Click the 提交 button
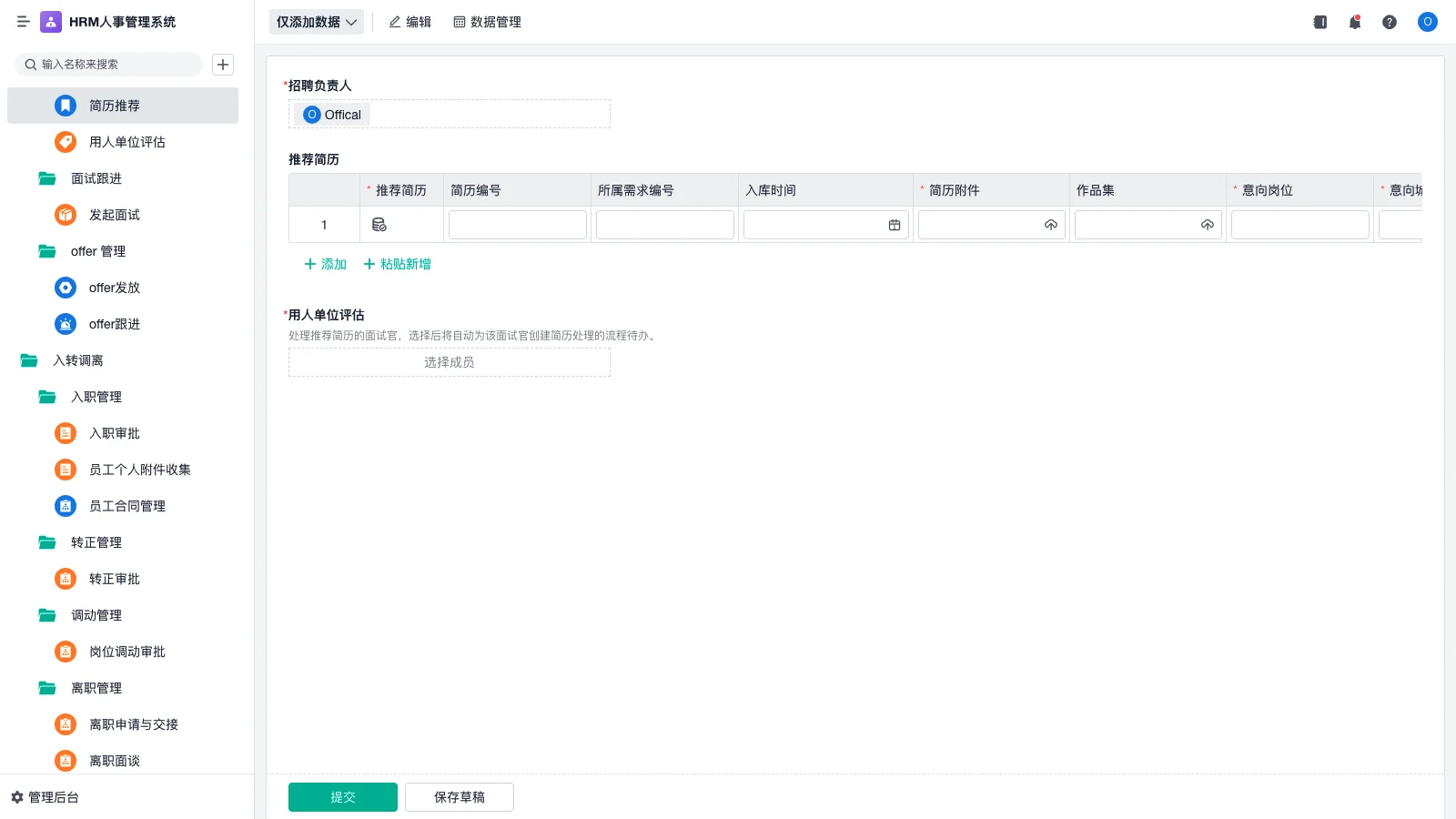Viewport: 1456px width, 819px height. (x=342, y=796)
